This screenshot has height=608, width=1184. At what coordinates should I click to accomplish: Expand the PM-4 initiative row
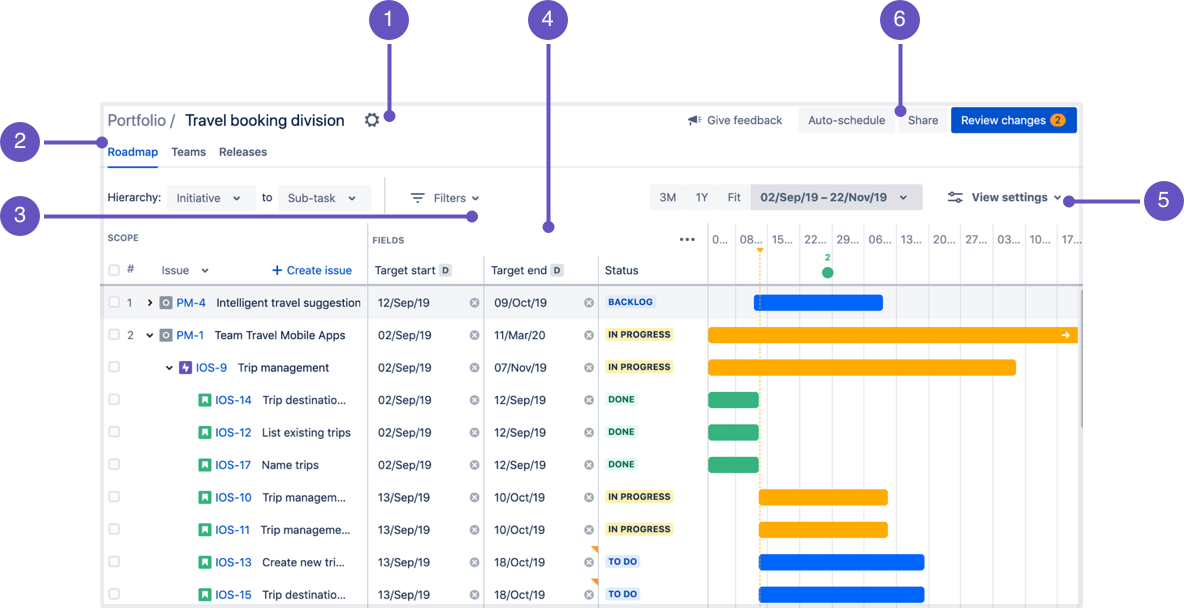(150, 303)
